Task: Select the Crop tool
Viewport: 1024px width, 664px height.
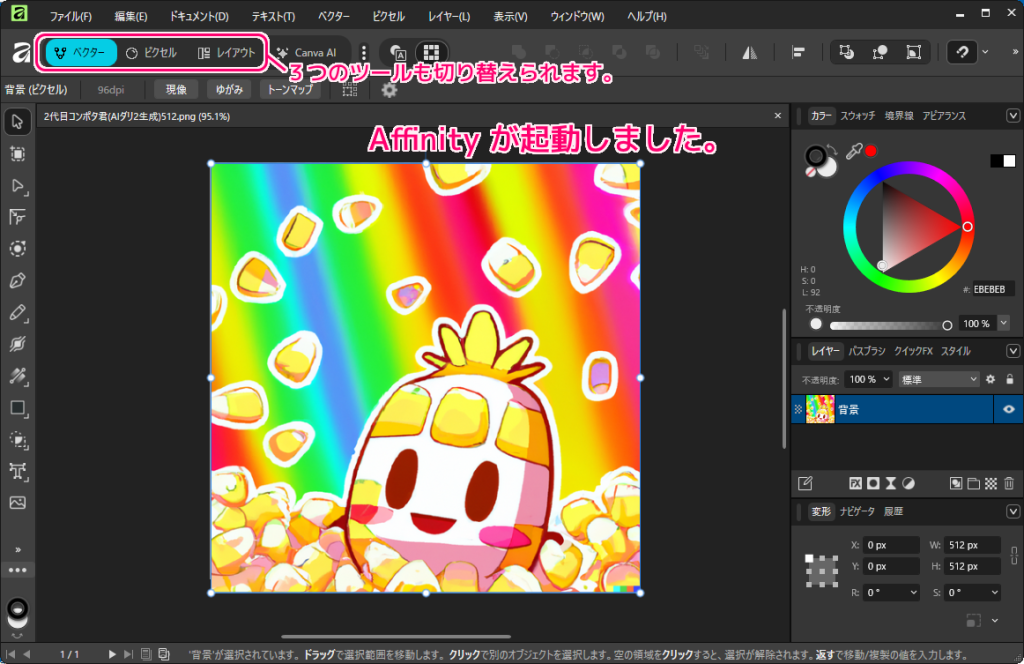Action: tap(17, 155)
